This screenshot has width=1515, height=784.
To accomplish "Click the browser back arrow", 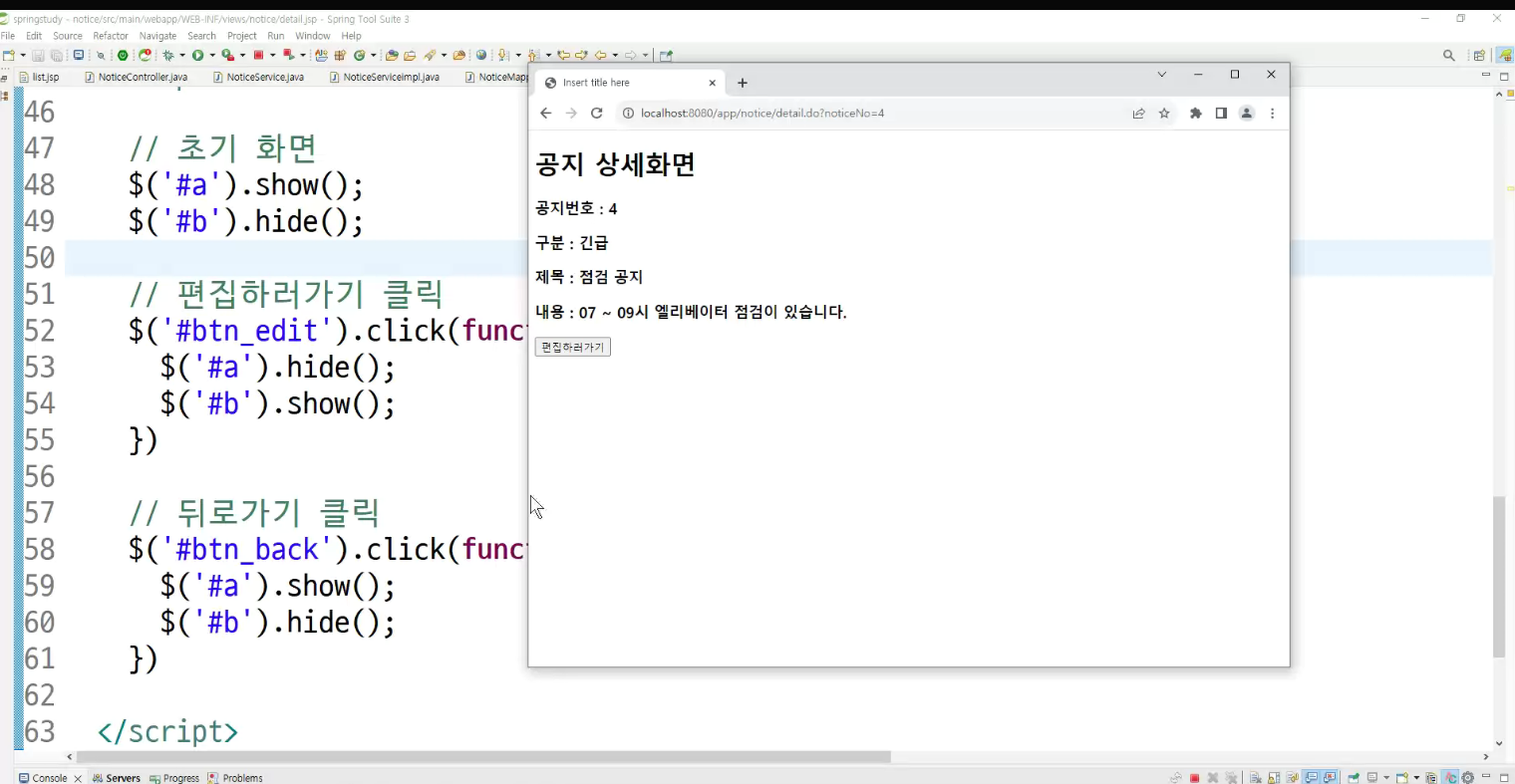I will click(x=545, y=114).
